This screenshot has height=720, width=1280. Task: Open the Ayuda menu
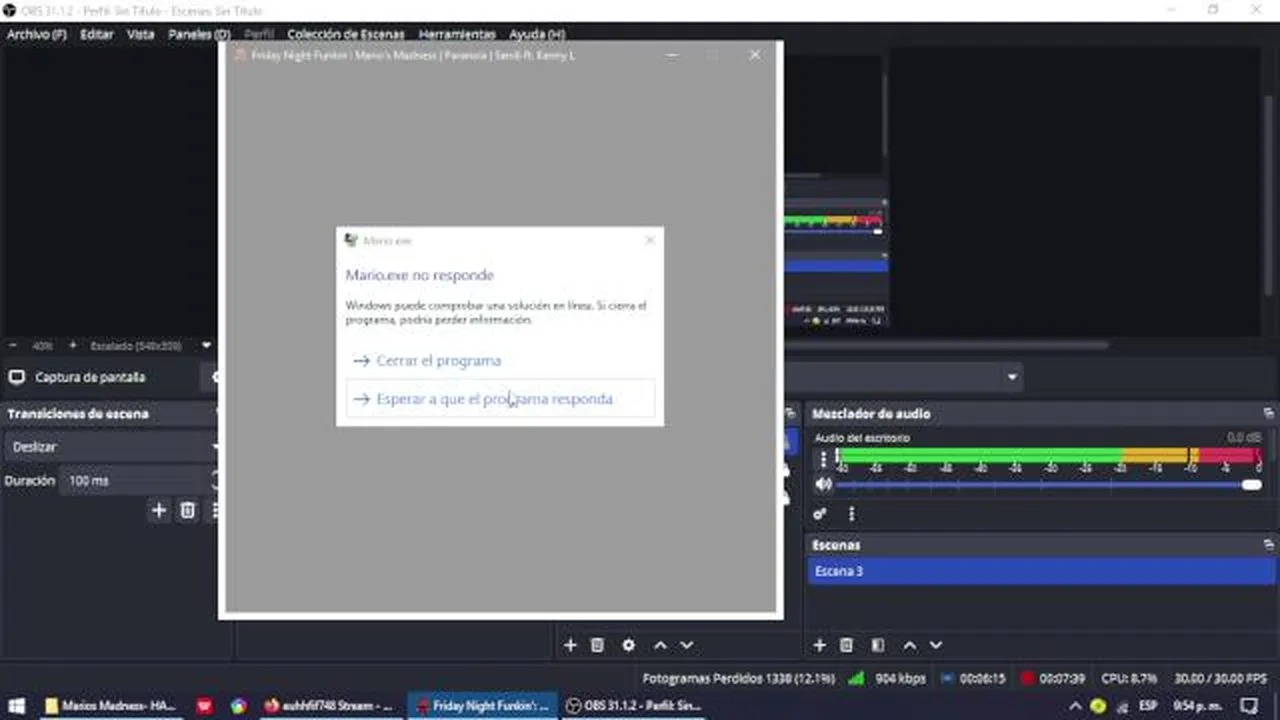537,34
